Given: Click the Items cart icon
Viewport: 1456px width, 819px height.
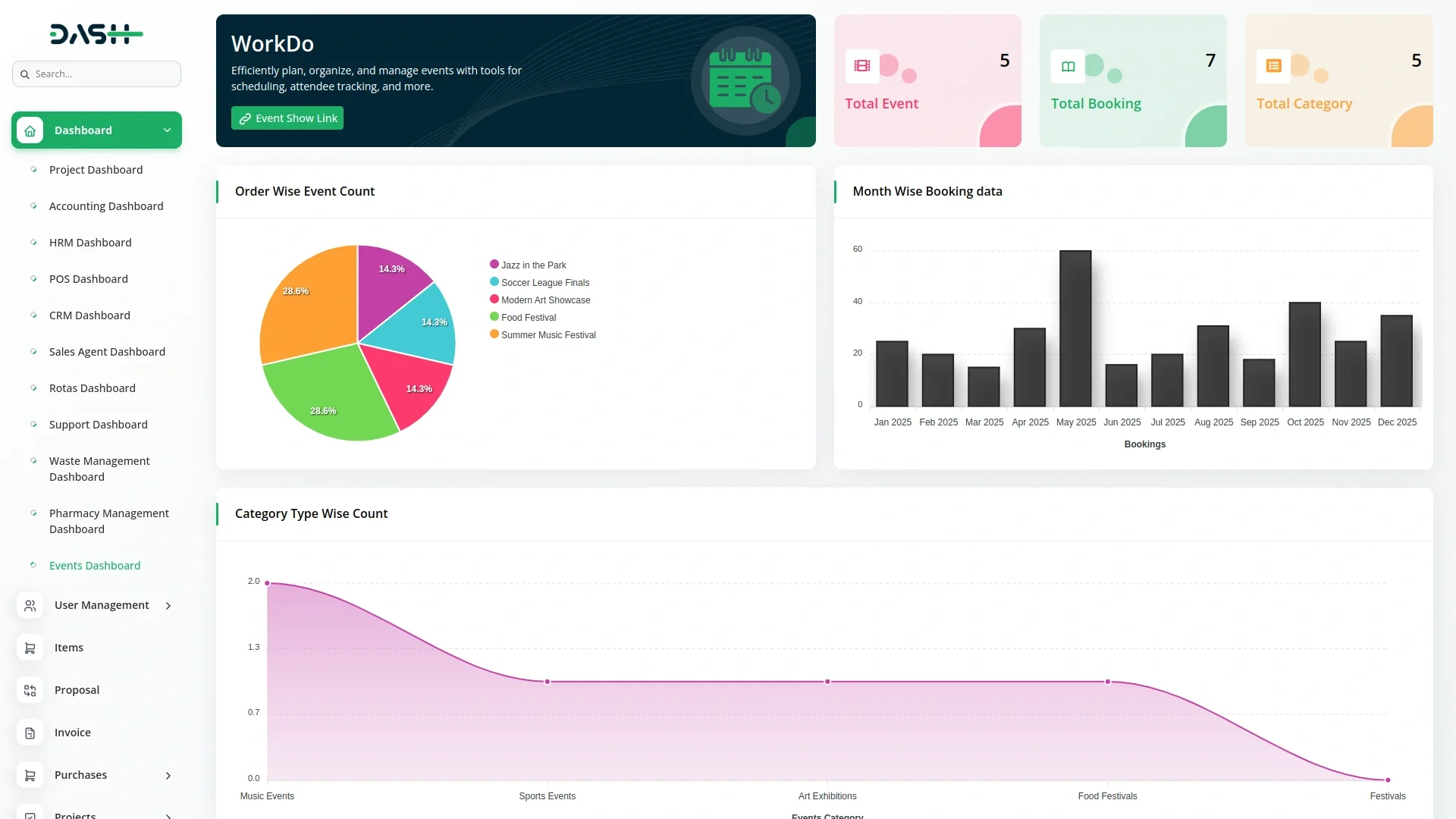Looking at the screenshot, I should click(30, 648).
